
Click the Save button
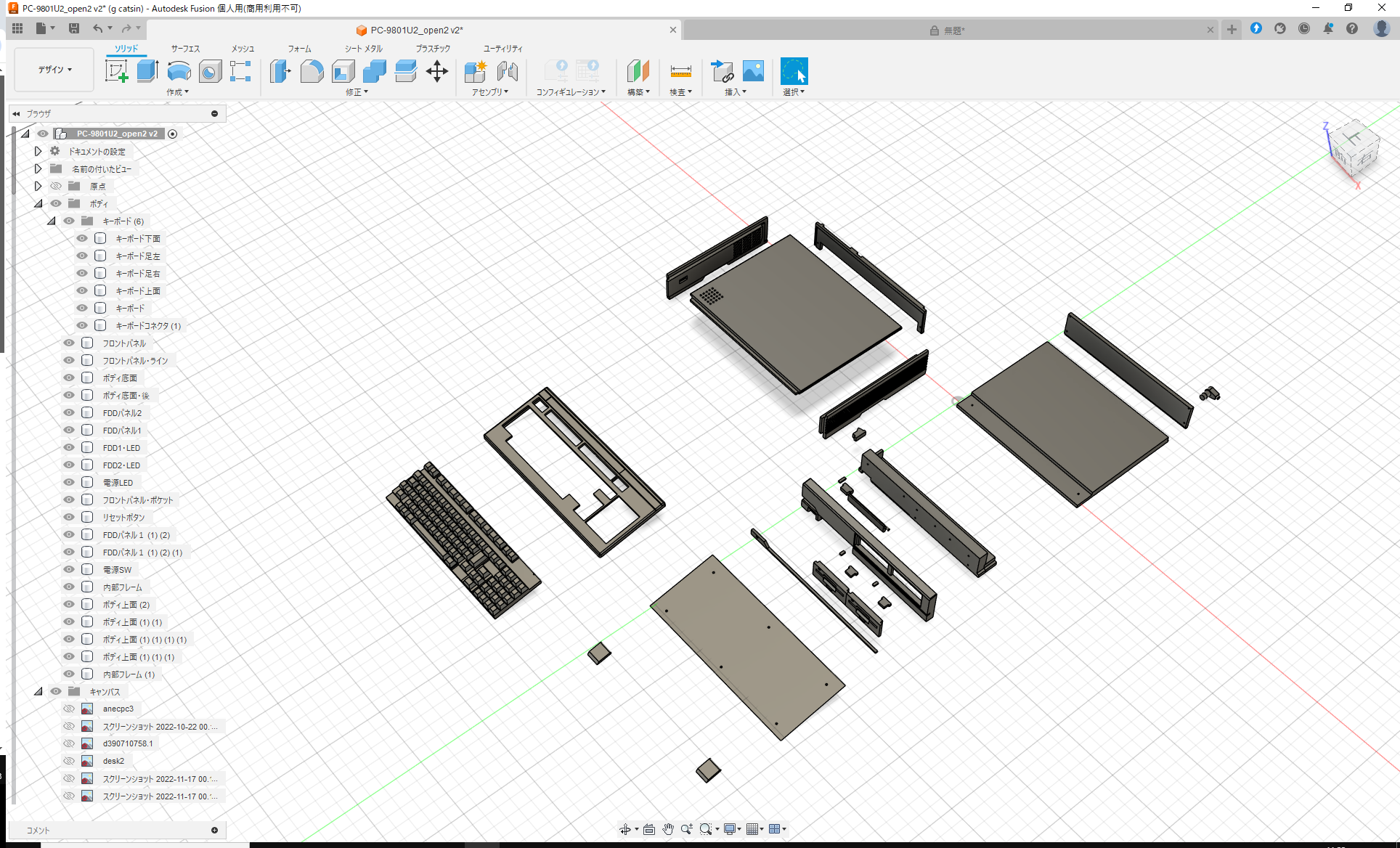(x=74, y=28)
